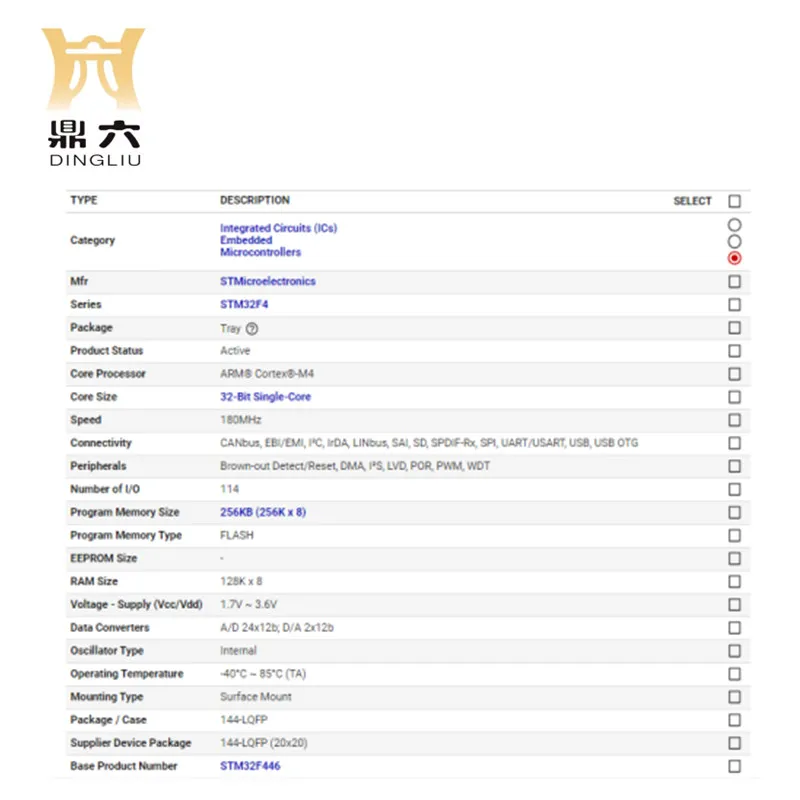Check the Package Tray row checkbox
800x800 pixels.
[x=734, y=328]
